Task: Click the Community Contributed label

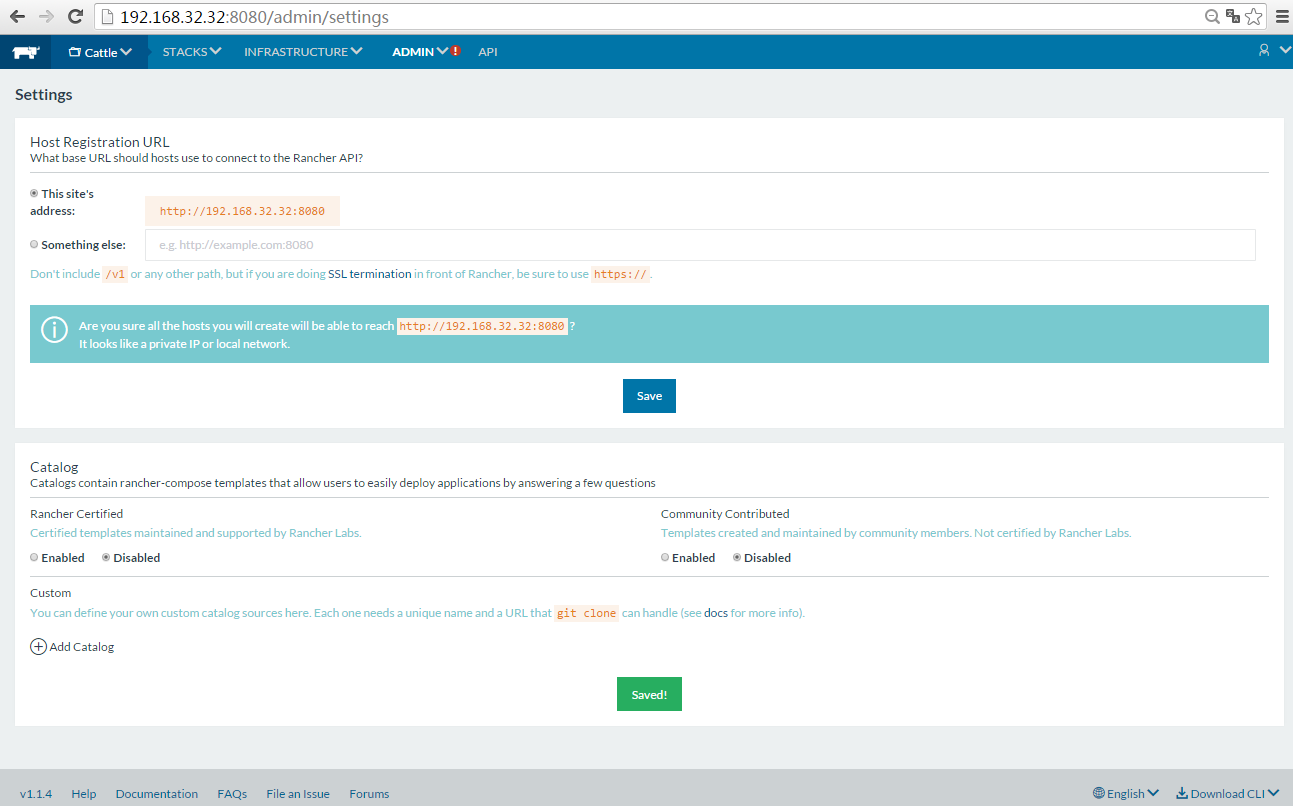Action: click(x=725, y=514)
